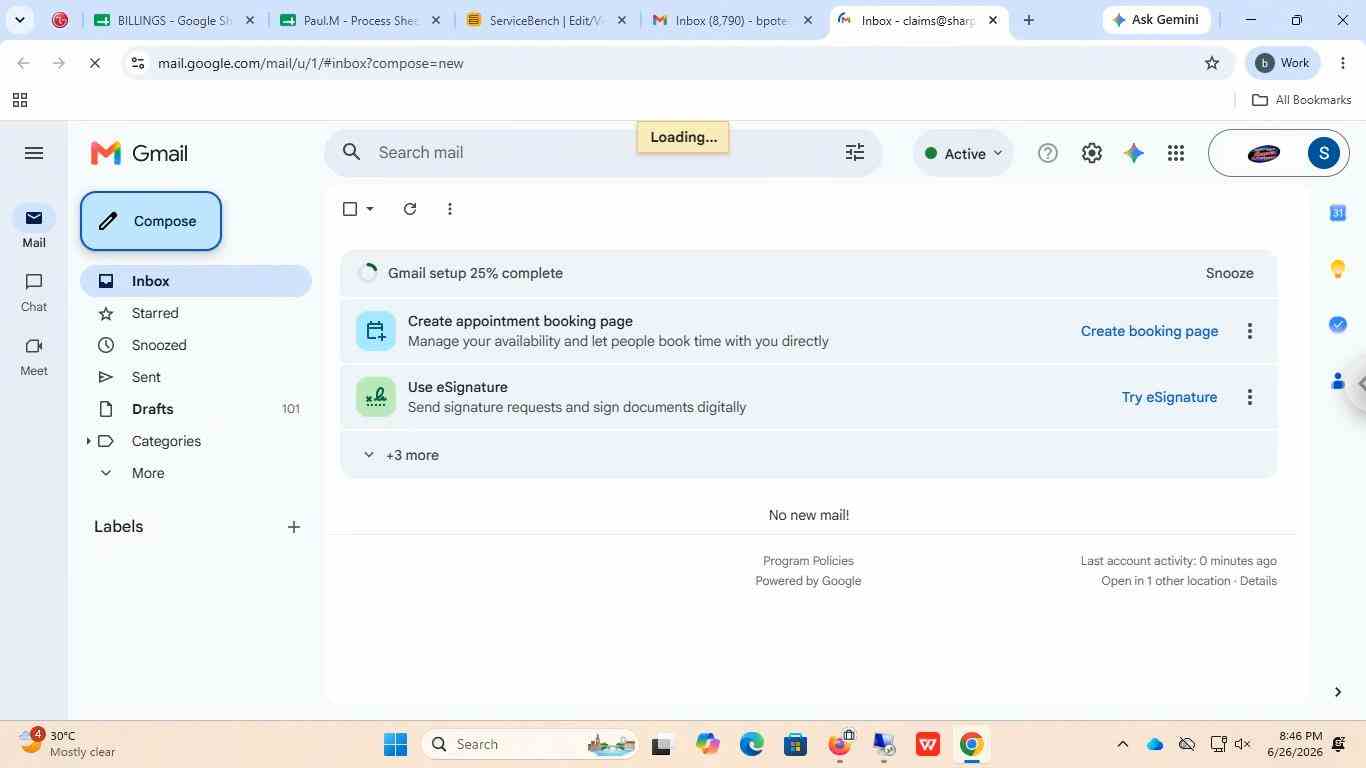Show search options filter icon
The width and height of the screenshot is (1366, 768).
point(855,152)
